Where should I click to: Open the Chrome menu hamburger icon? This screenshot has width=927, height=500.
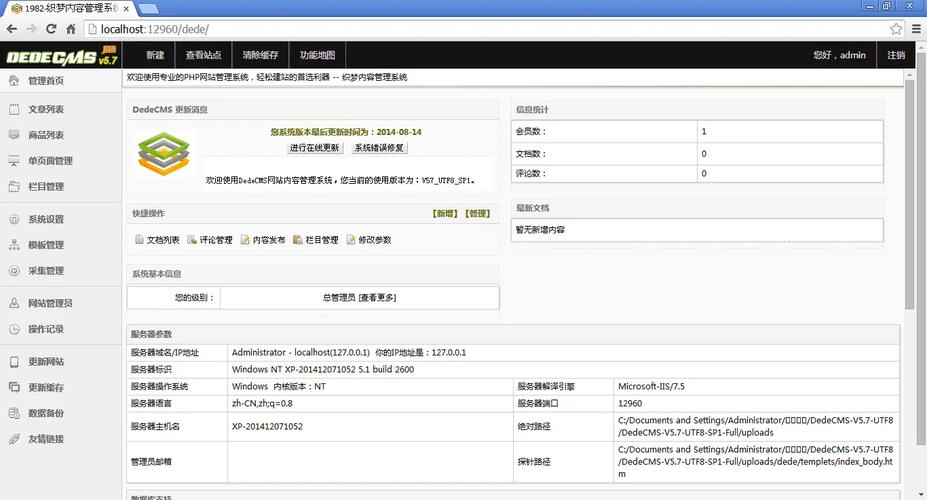point(916,29)
